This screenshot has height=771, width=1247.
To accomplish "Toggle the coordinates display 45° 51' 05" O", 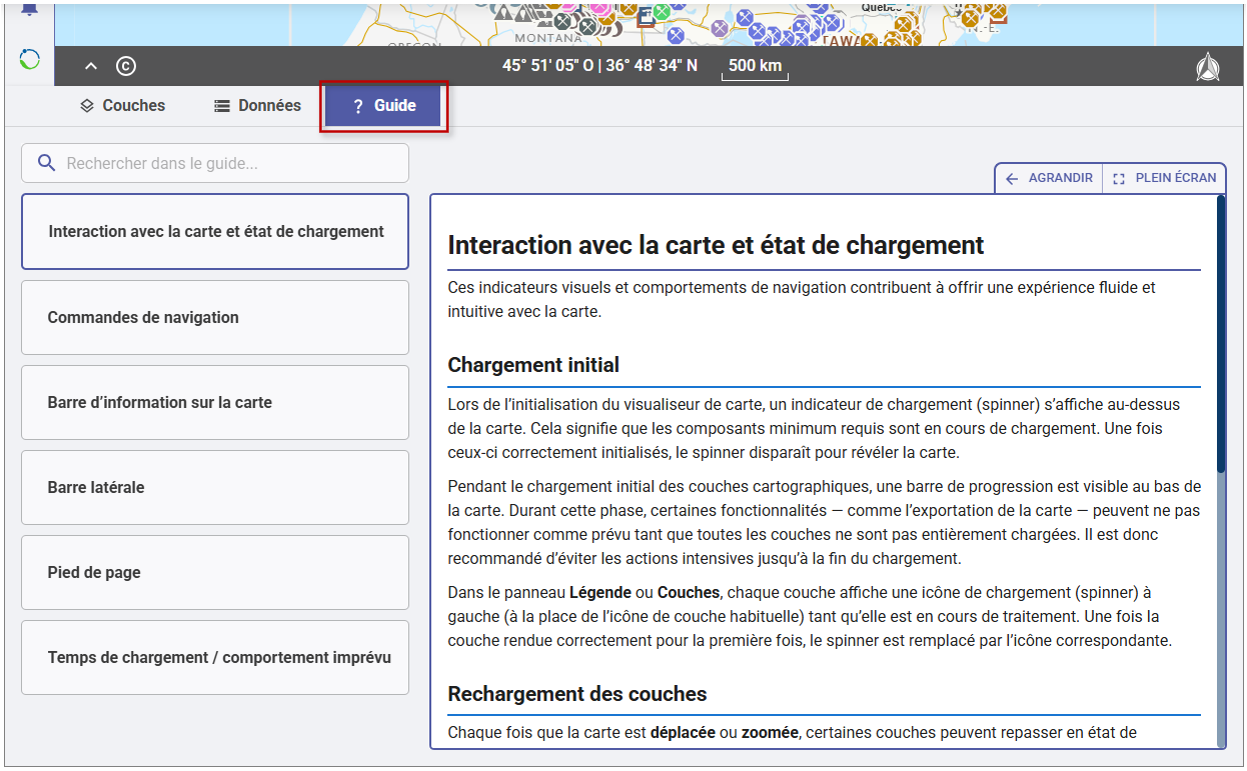I will pos(600,66).
